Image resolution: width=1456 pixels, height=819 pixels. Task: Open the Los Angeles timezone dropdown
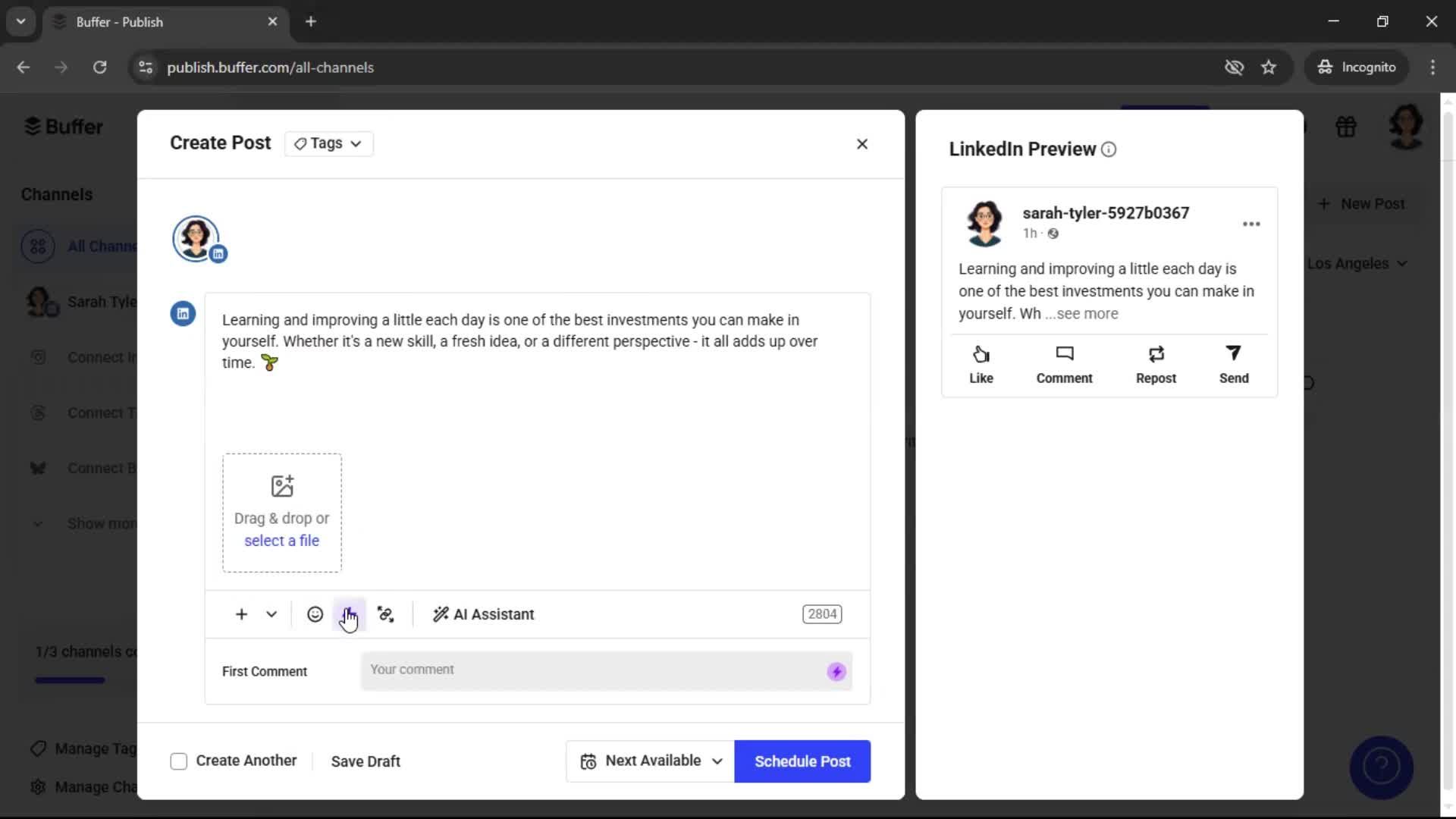pyautogui.click(x=1357, y=263)
